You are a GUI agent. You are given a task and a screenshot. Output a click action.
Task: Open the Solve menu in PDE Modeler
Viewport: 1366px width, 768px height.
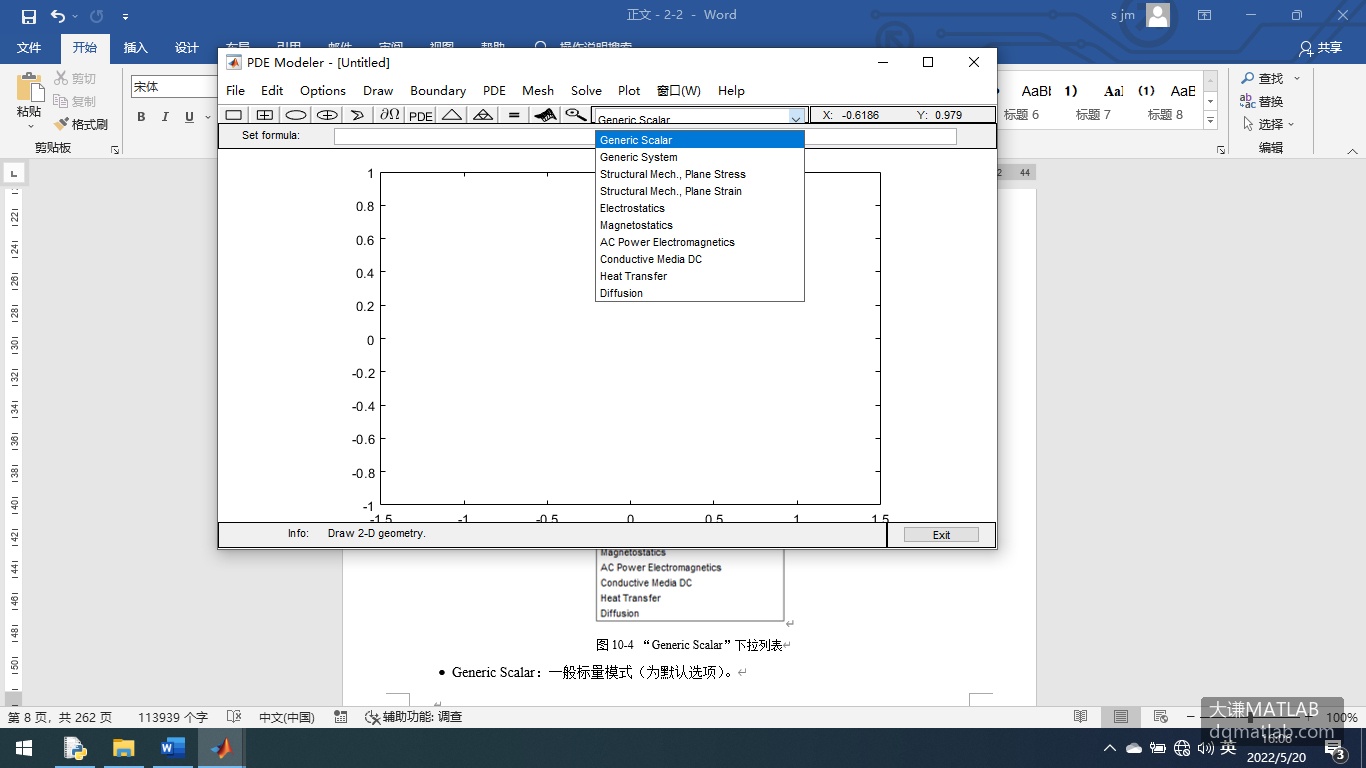click(586, 90)
